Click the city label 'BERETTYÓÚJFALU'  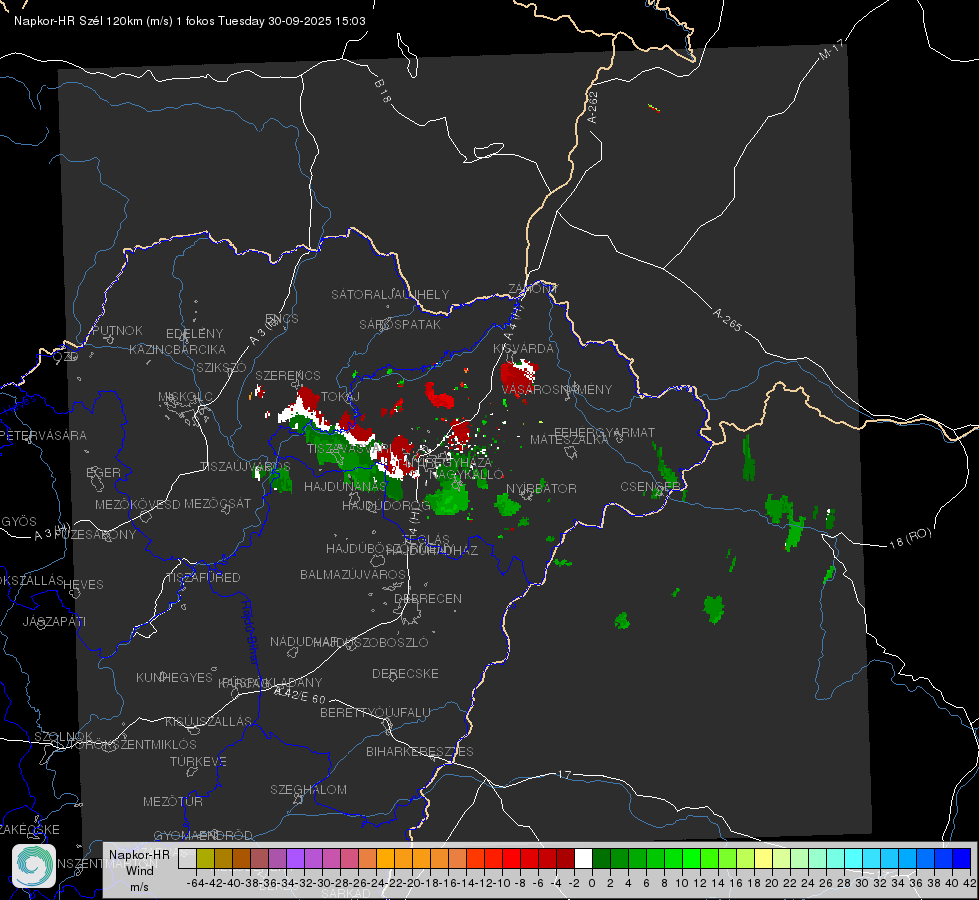coord(375,712)
